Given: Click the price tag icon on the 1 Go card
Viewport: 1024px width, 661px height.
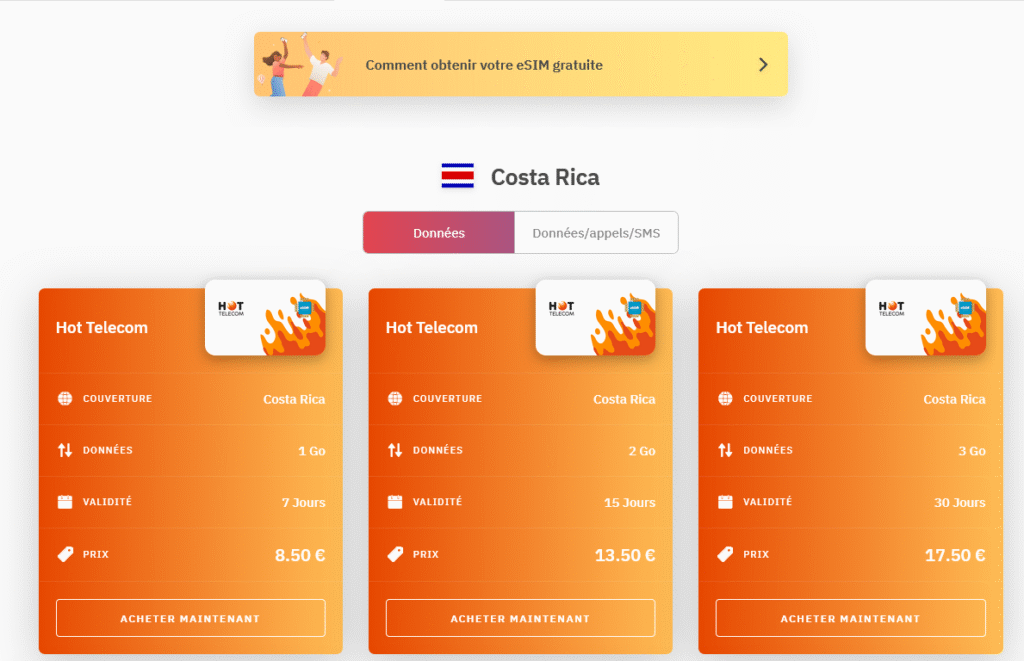Looking at the screenshot, I should (65, 553).
